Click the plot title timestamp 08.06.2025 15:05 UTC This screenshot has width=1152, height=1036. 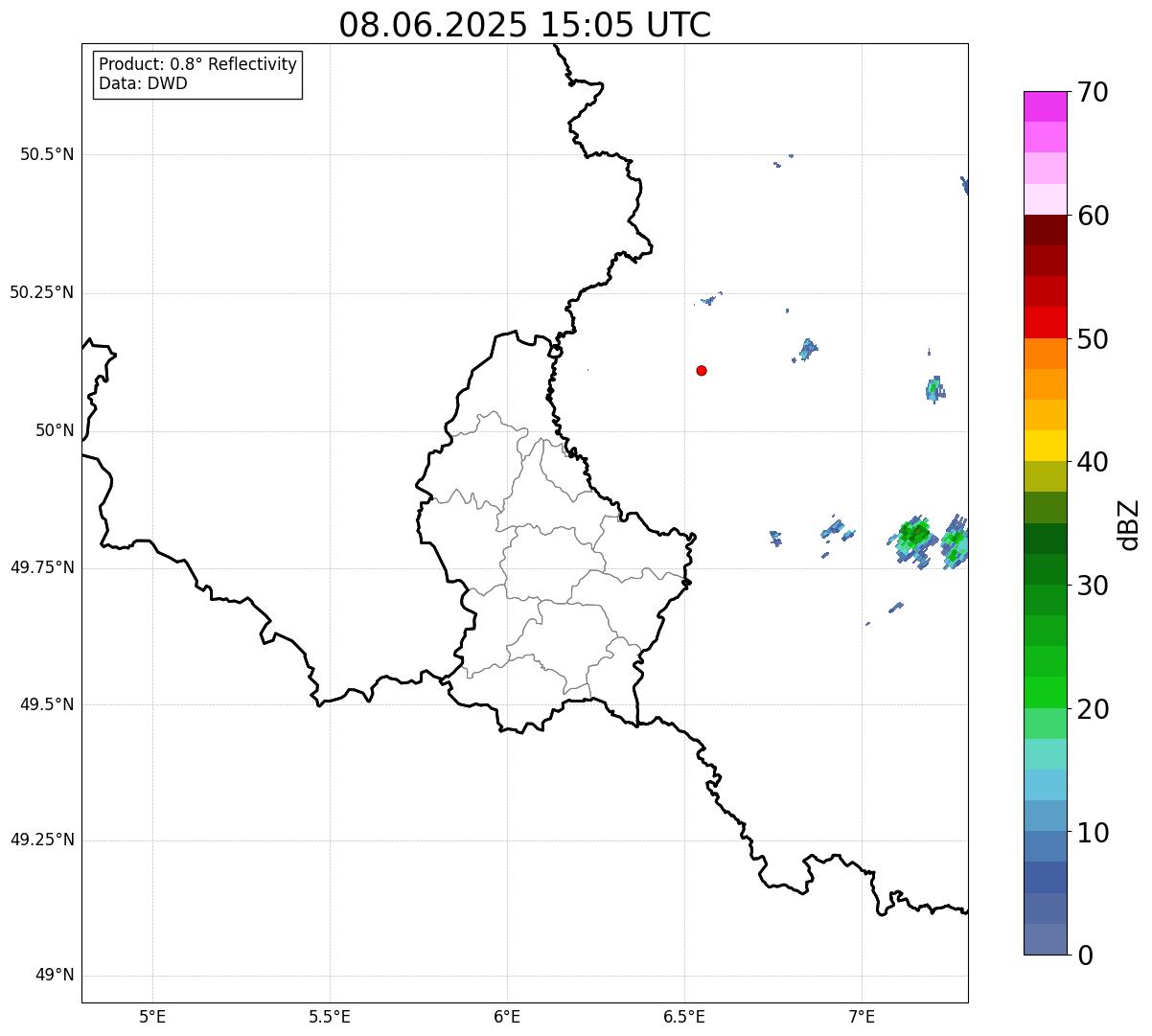click(x=525, y=25)
